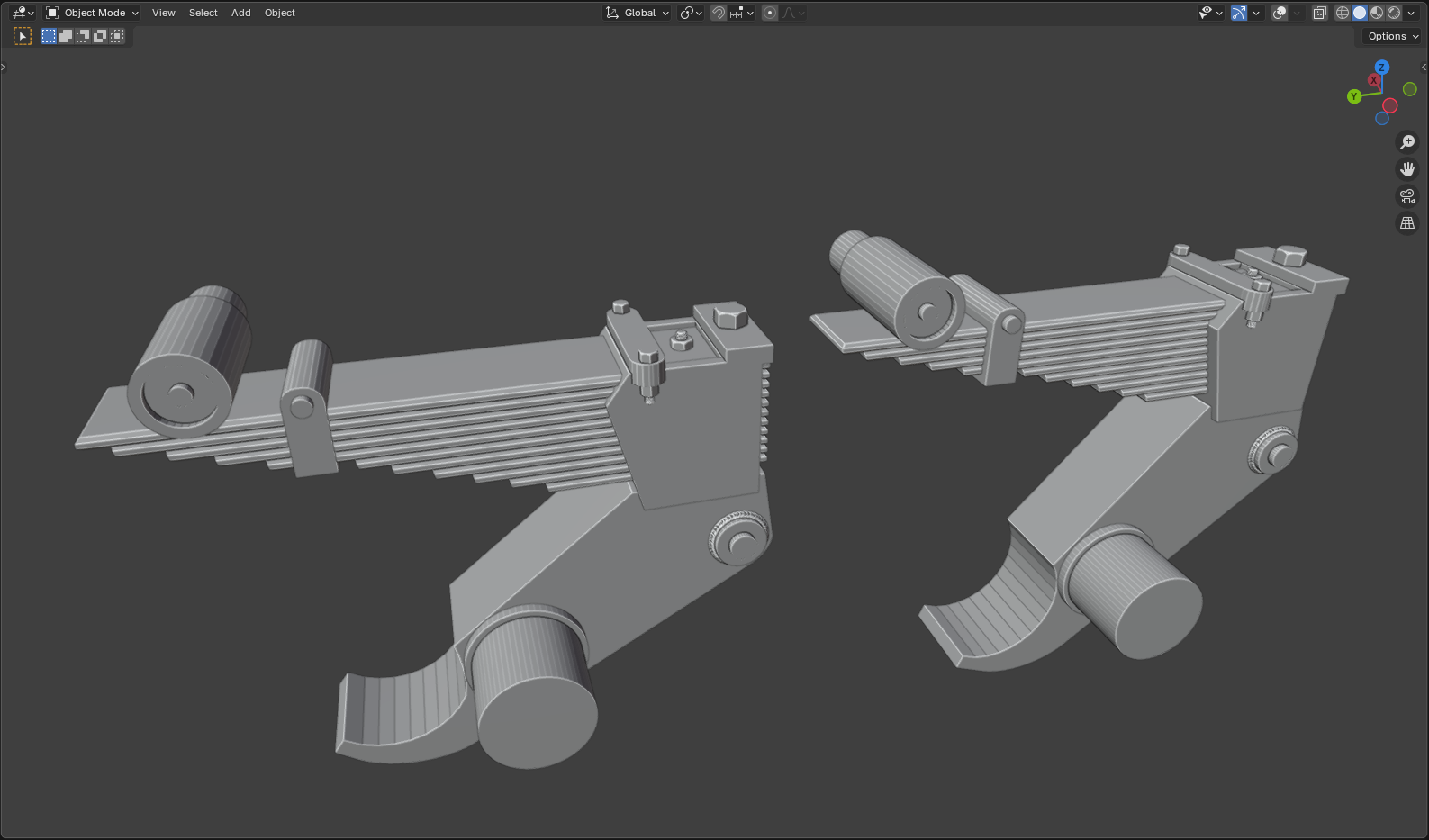Open the Add menu
This screenshot has height=840, width=1429.
click(240, 13)
